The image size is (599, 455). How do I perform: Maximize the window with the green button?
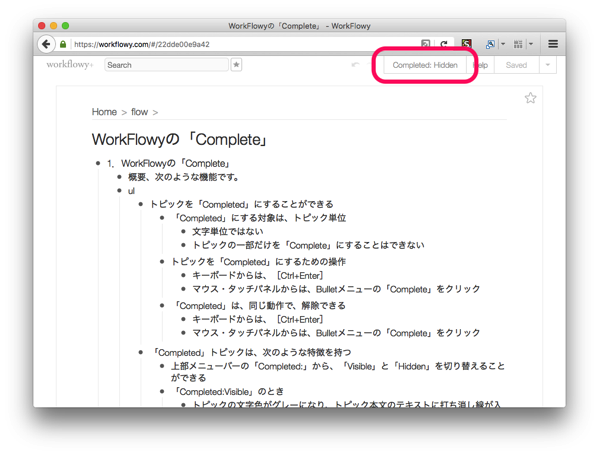point(65,26)
